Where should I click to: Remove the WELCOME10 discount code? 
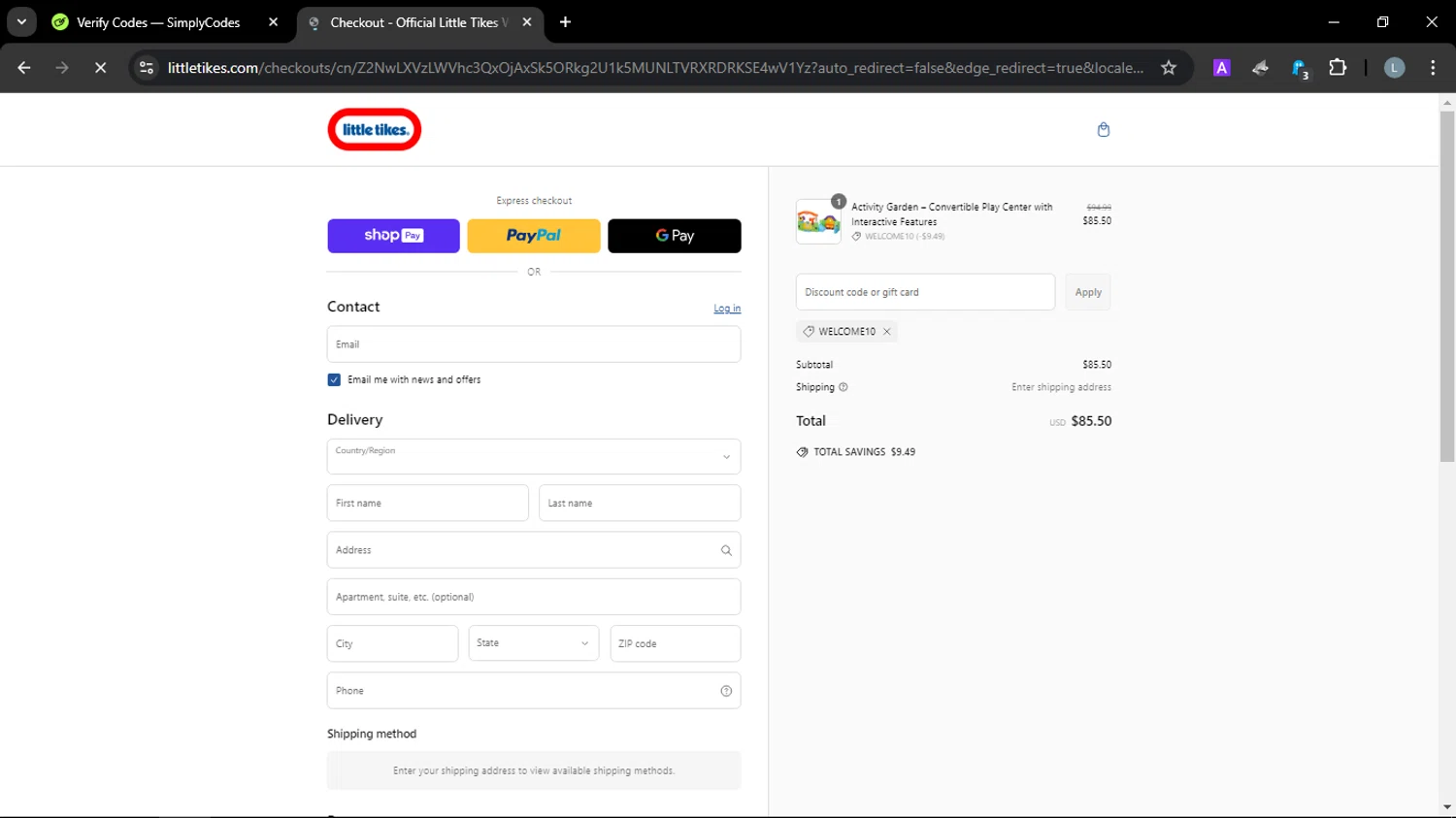pyautogui.click(x=886, y=332)
